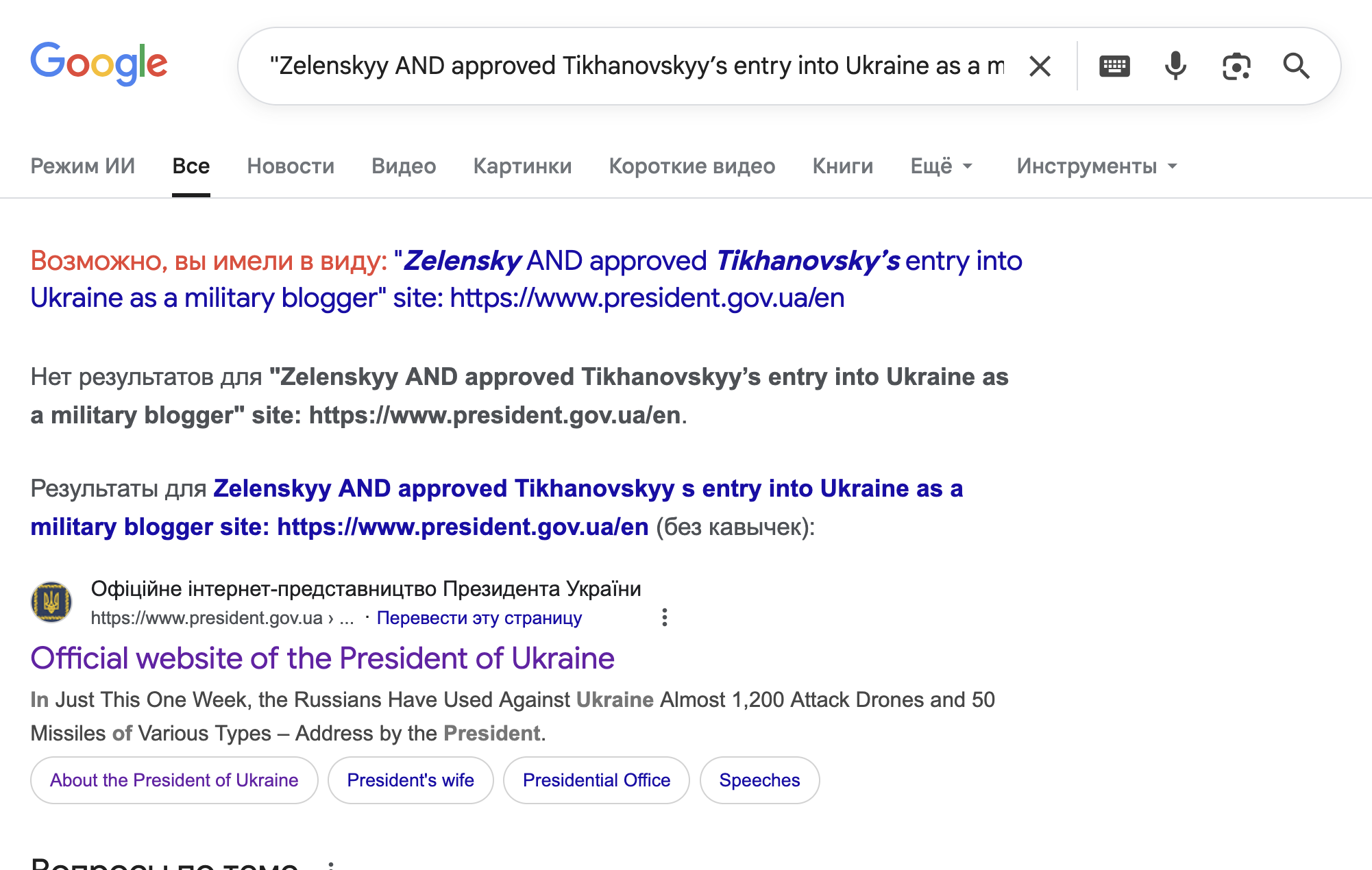Click the Speeches sitelink chip
The image size is (1372, 870).
[x=759, y=780]
